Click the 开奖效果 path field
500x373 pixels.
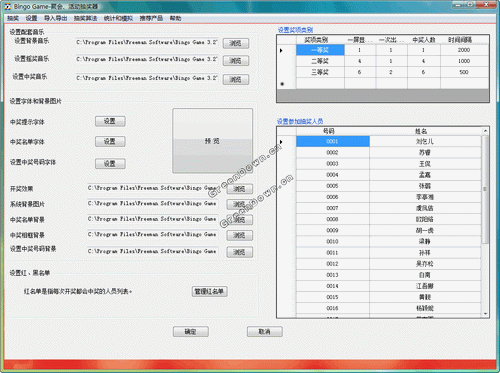(x=152, y=188)
